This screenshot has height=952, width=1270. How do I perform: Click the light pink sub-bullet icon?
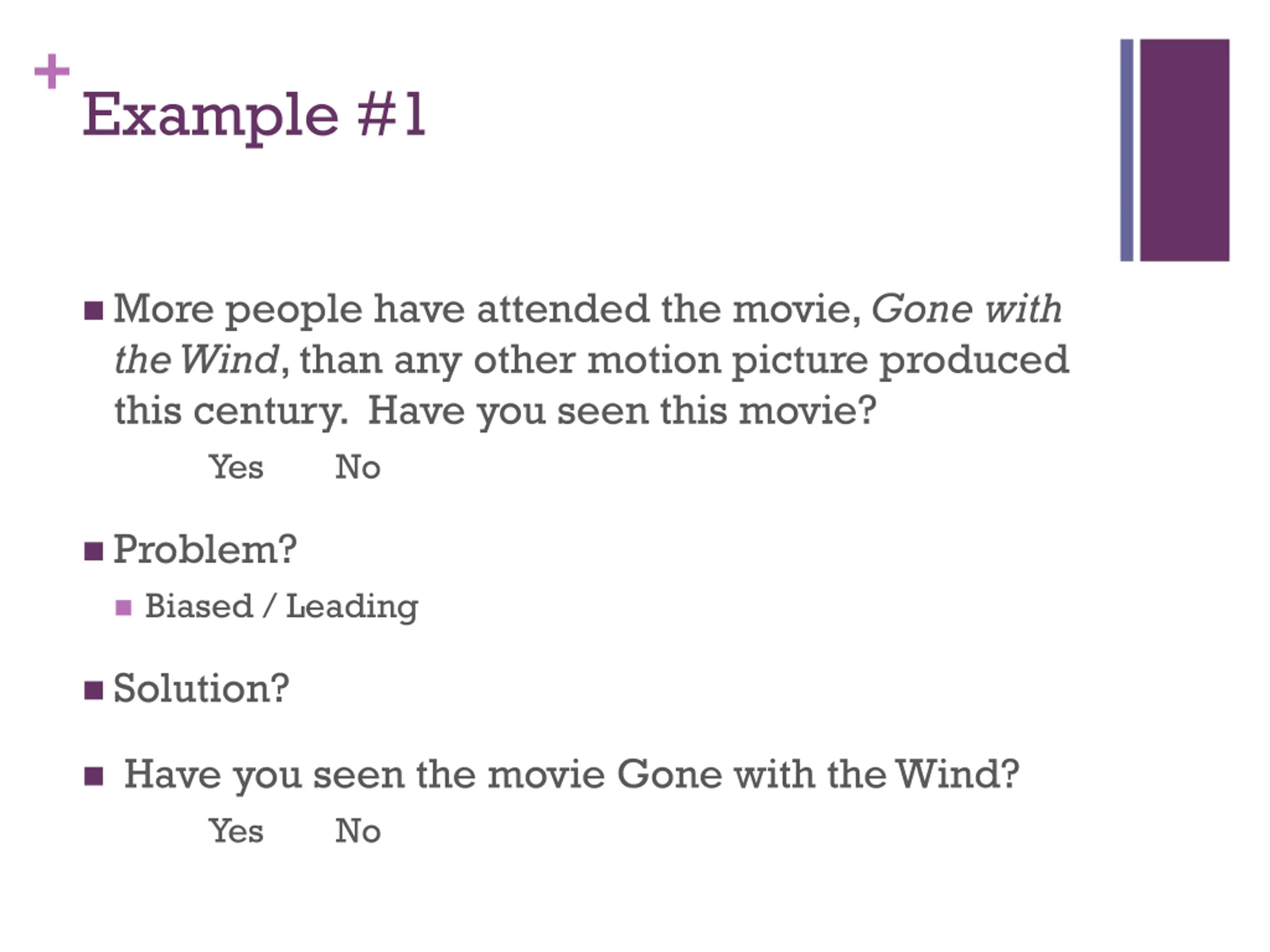pyautogui.click(x=124, y=607)
